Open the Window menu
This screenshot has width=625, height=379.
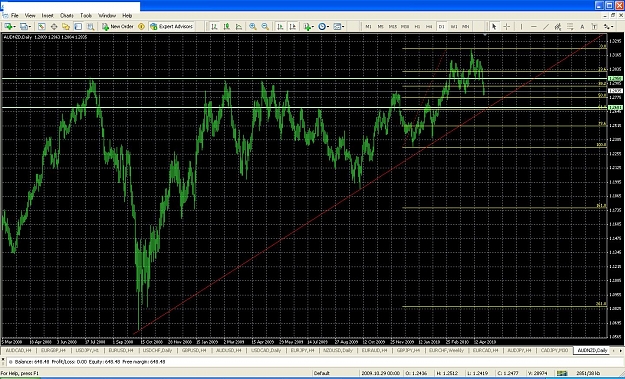tap(107, 16)
